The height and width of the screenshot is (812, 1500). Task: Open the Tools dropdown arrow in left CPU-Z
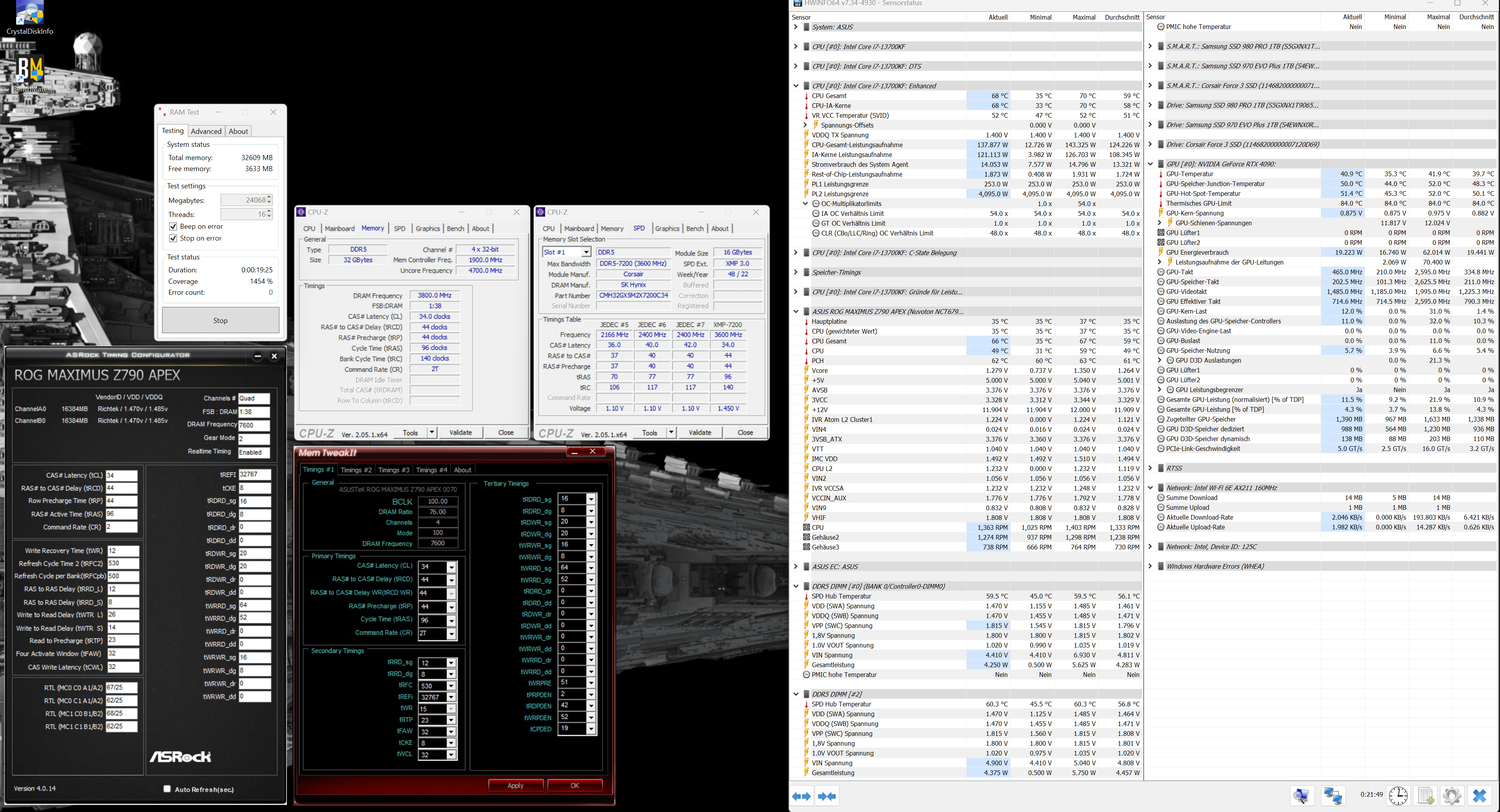pos(431,432)
